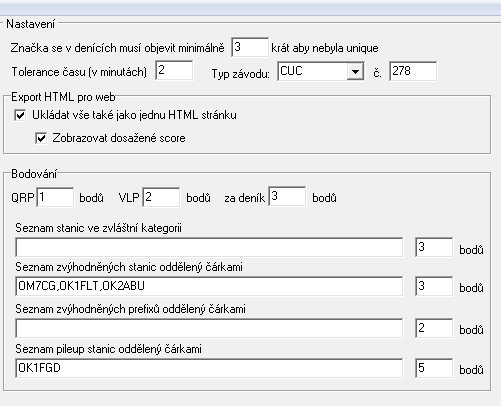This screenshot has height=406, width=501.
Task: Click the pileup points field showing 5
Action: [x=434, y=368]
